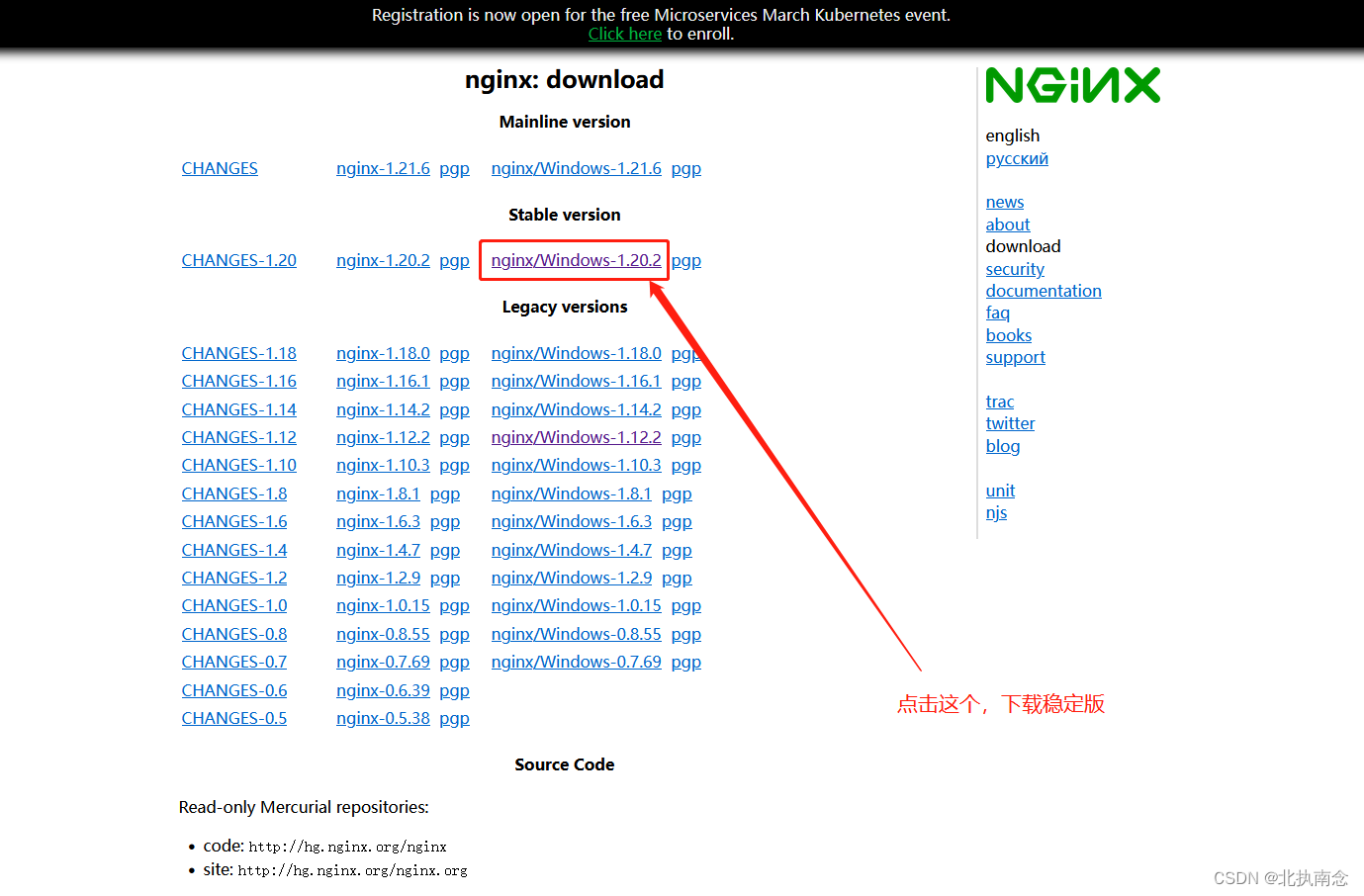This screenshot has height=896, width=1364.
Task: Download nginx-1.10.3 source
Action: [383, 465]
